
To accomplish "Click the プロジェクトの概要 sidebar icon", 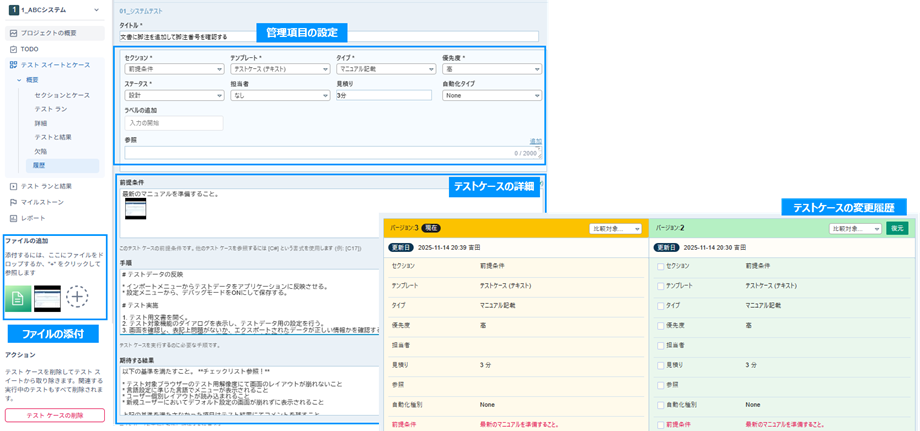I will pyautogui.click(x=13, y=33).
